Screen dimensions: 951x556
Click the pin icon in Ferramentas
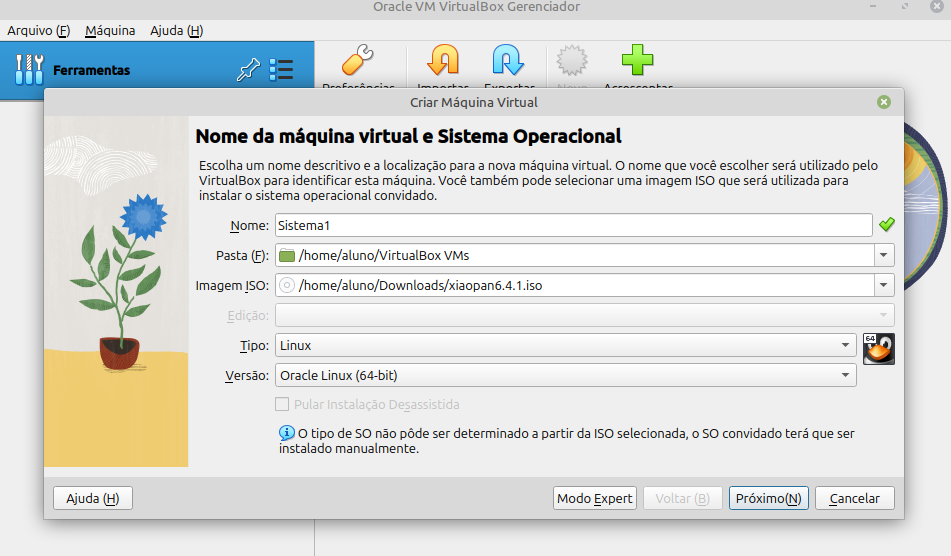(x=247, y=70)
